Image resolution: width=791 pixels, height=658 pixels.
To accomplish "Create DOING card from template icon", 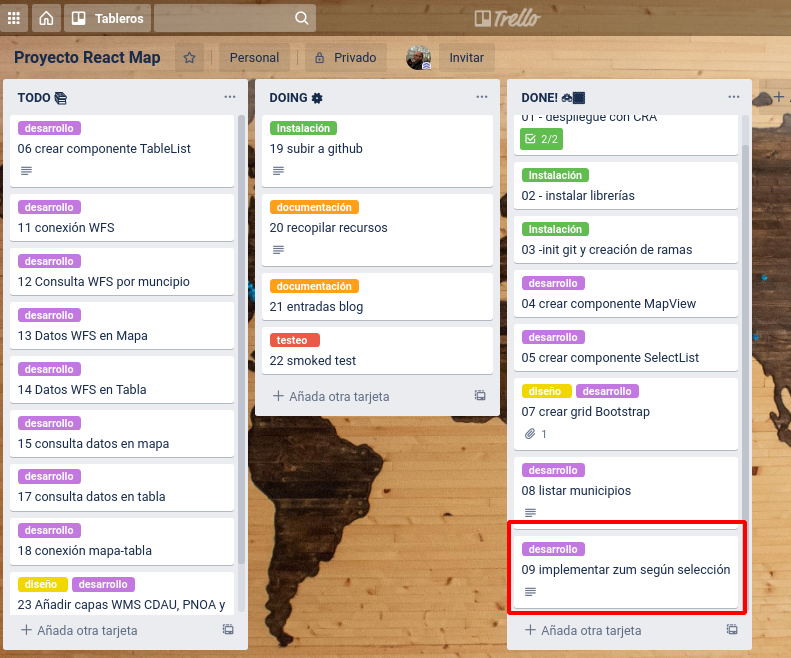I will (x=480, y=395).
